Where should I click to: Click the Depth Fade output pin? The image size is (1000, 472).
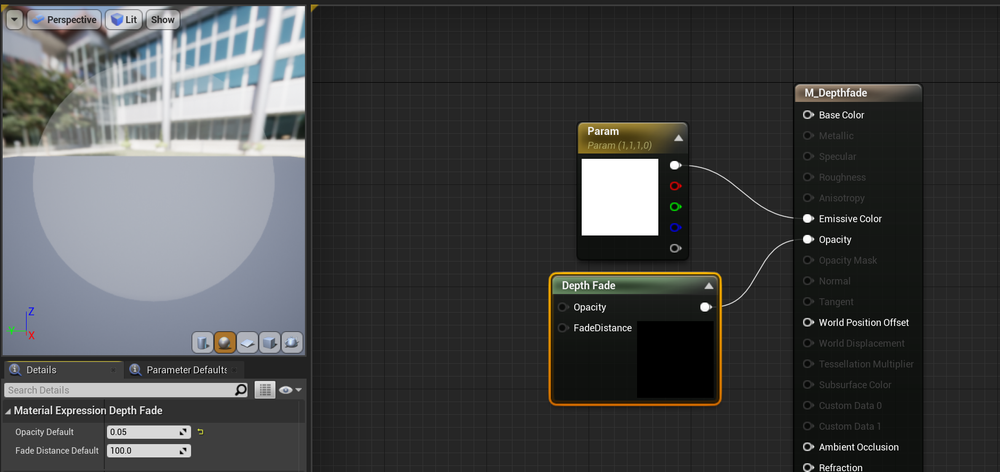click(705, 307)
